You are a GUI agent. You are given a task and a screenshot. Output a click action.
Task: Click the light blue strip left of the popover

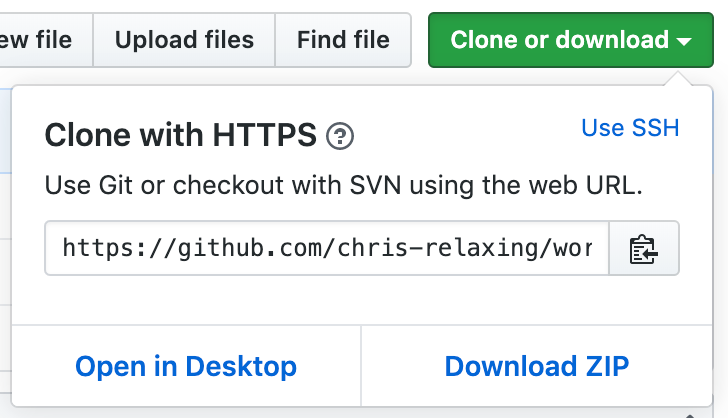(x=6, y=131)
